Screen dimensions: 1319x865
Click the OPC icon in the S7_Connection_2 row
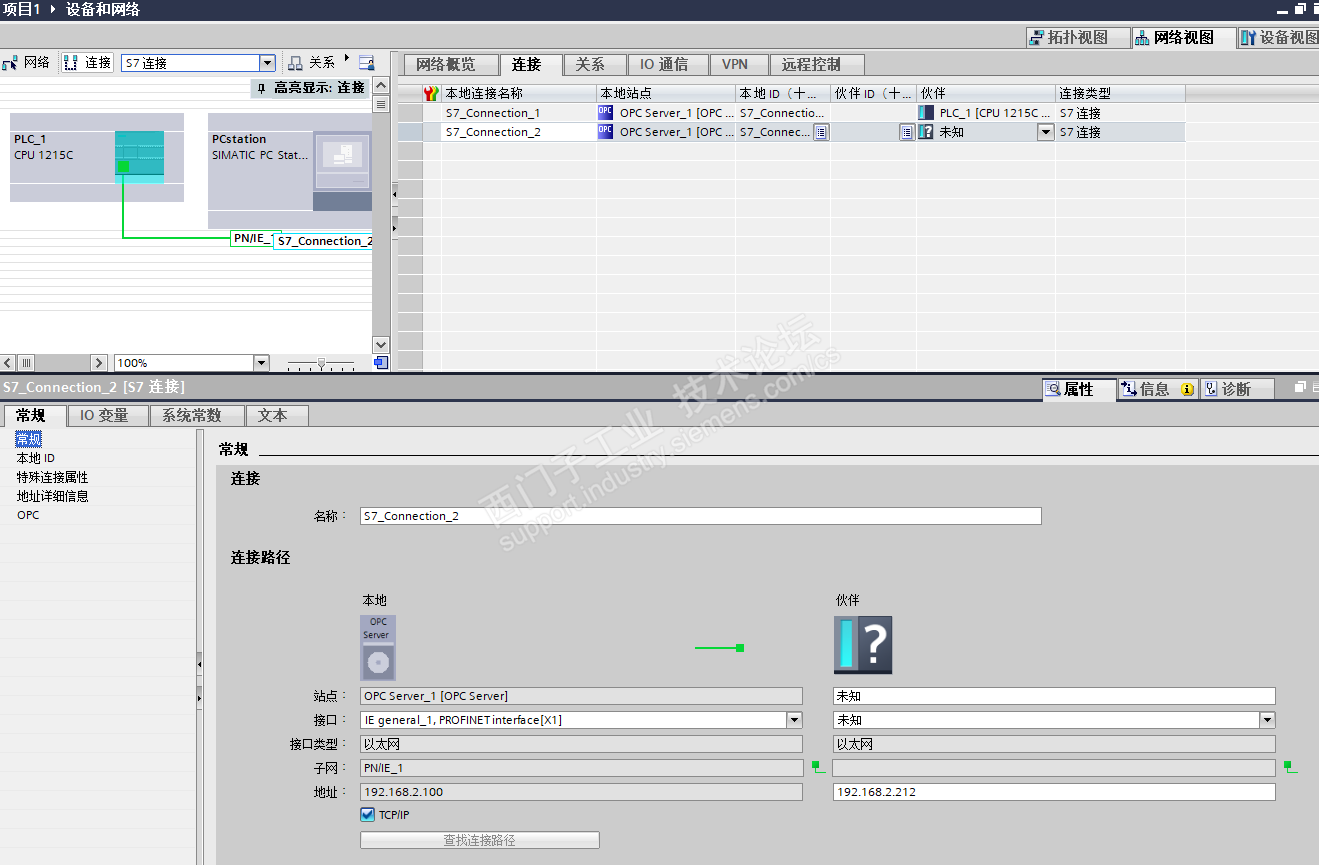(605, 132)
